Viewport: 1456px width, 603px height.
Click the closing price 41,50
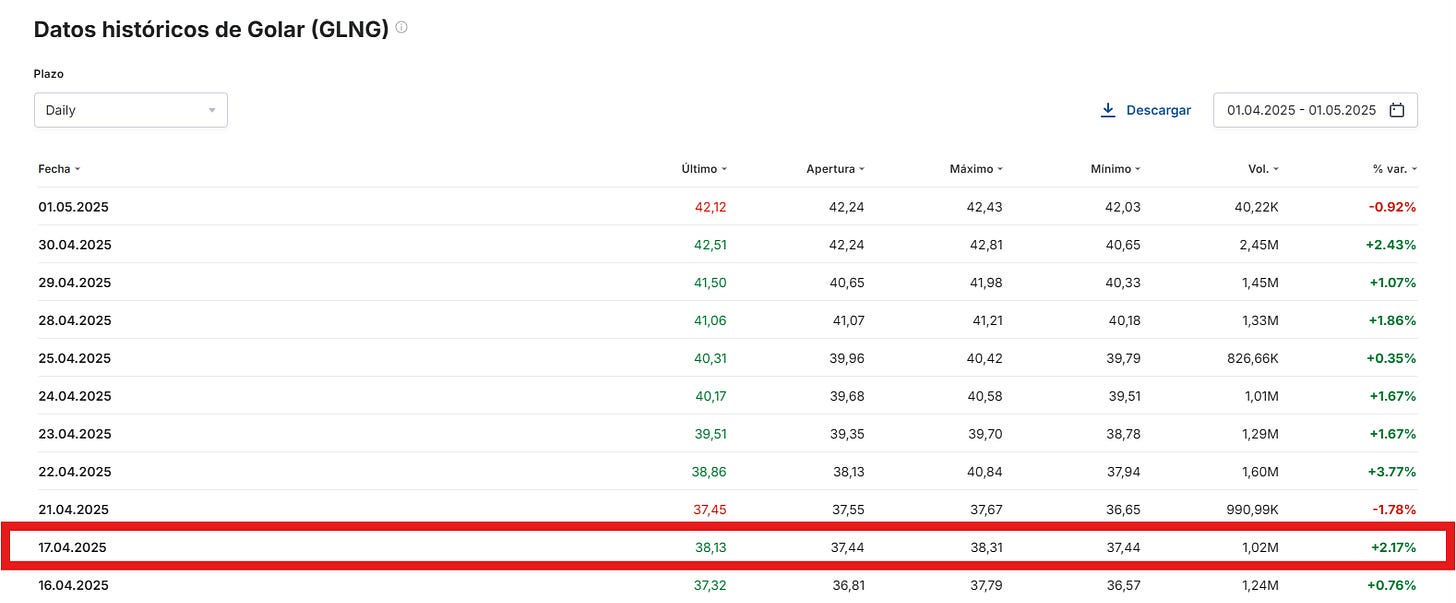[x=711, y=283]
